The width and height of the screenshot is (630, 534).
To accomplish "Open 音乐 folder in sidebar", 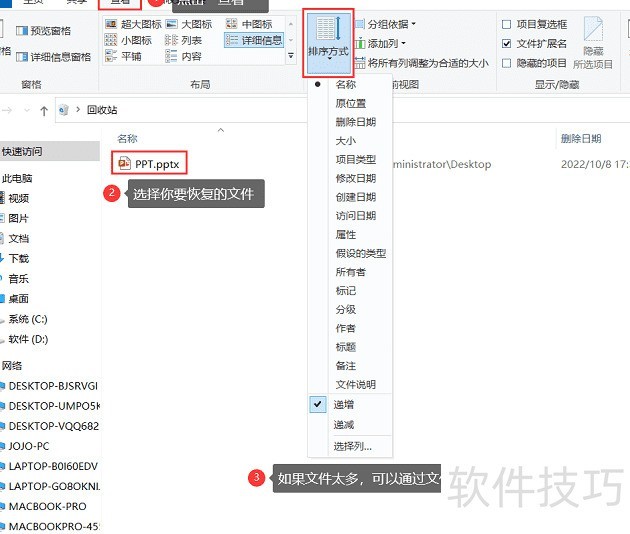I will point(18,278).
